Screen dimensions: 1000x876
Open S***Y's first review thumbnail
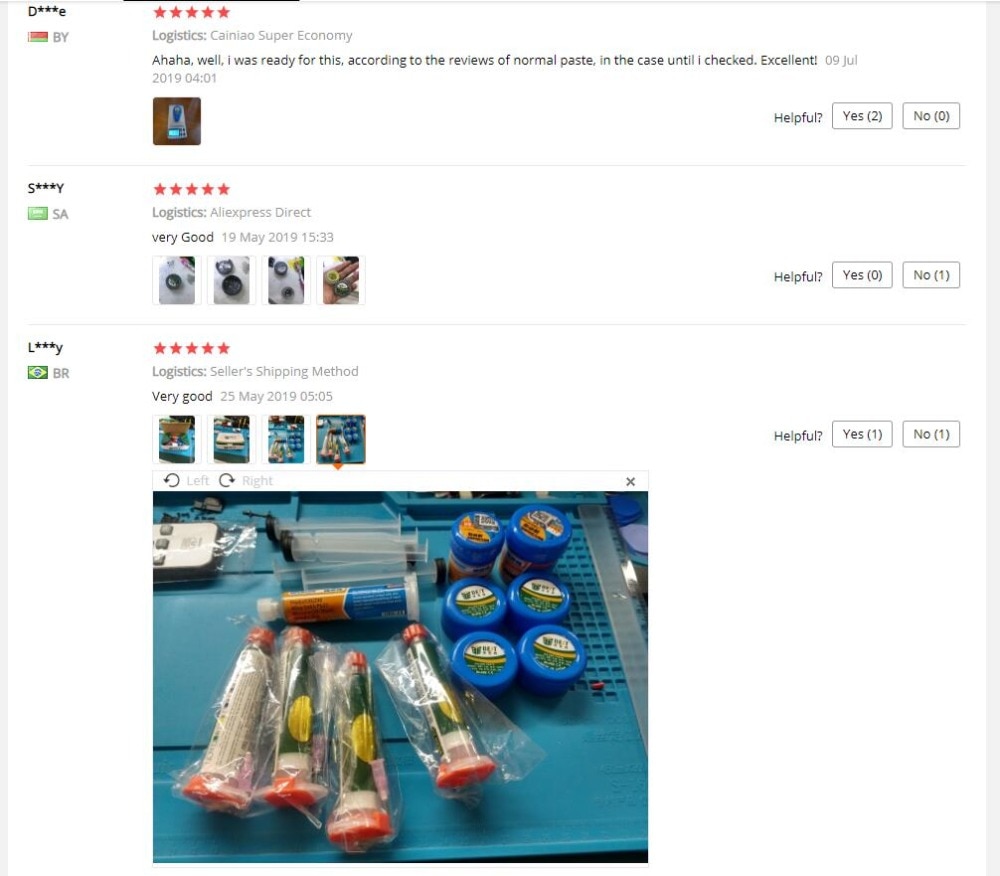tap(177, 281)
